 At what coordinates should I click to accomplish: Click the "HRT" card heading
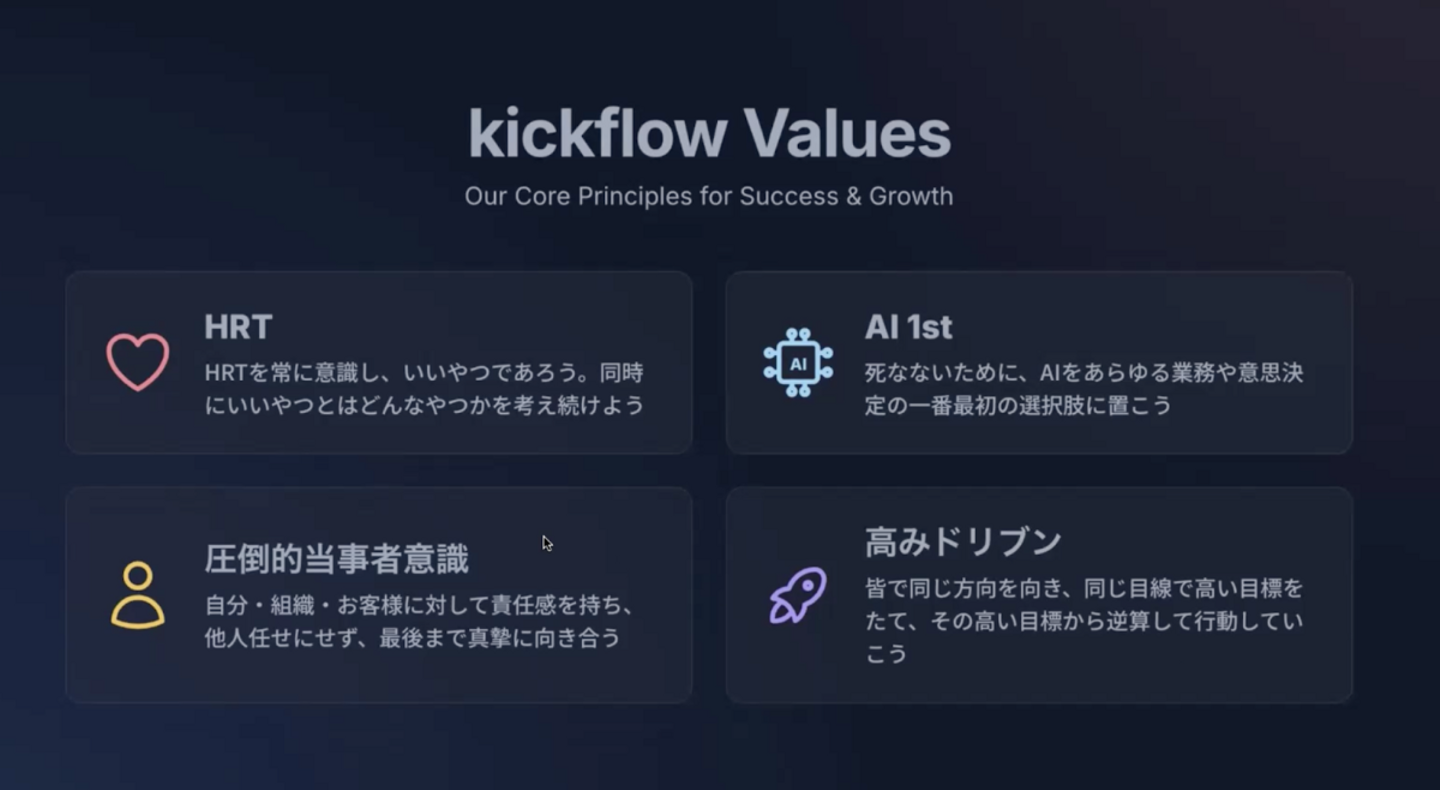pyautogui.click(x=238, y=327)
